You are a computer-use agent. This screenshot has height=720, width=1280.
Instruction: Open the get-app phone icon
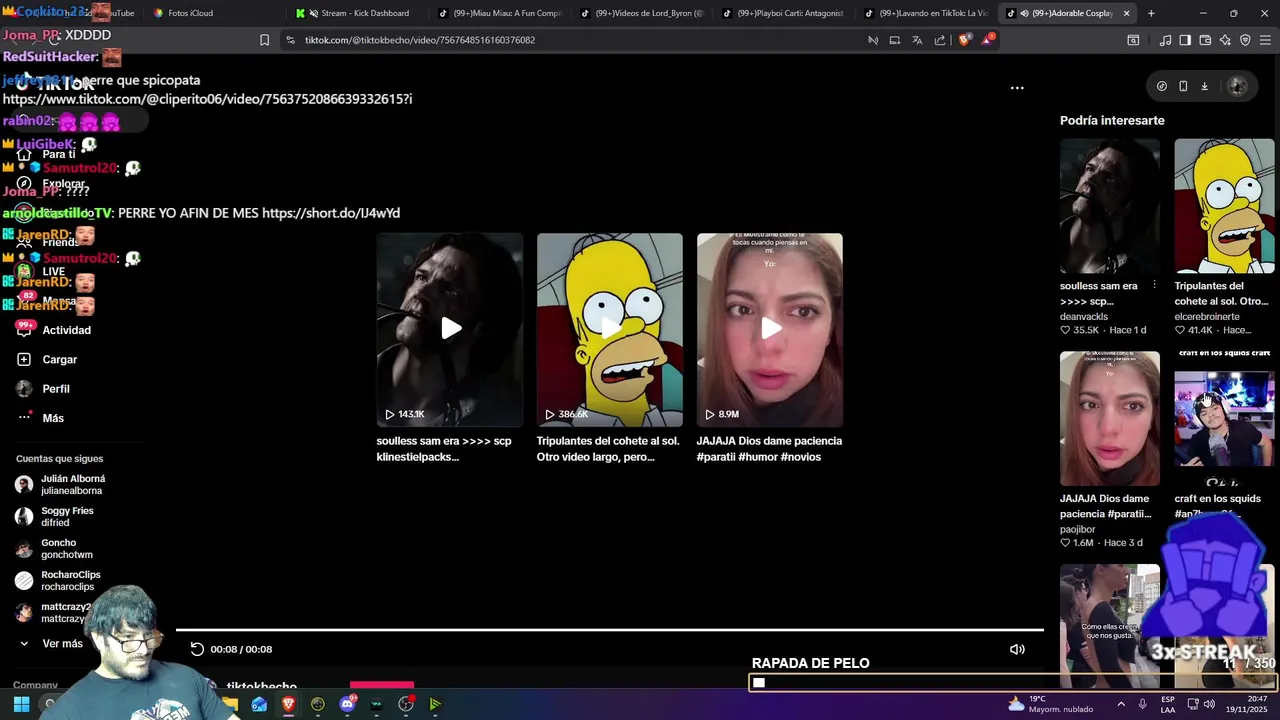(x=1183, y=86)
